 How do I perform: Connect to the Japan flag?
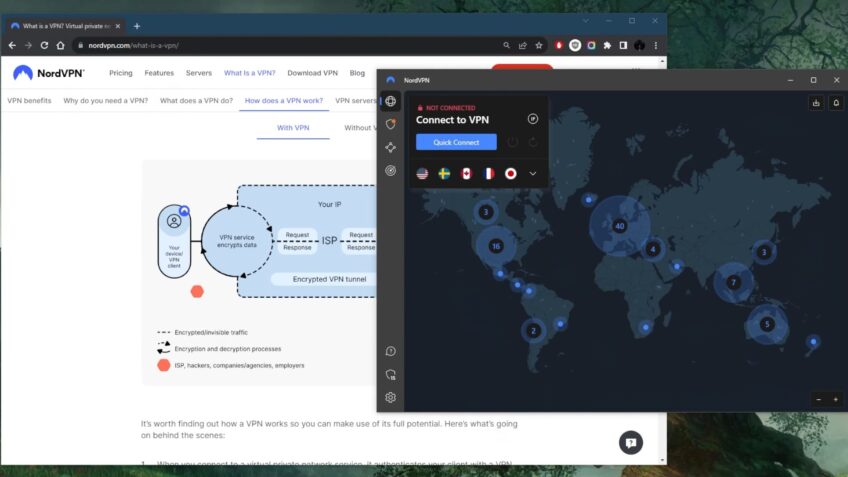[511, 174]
